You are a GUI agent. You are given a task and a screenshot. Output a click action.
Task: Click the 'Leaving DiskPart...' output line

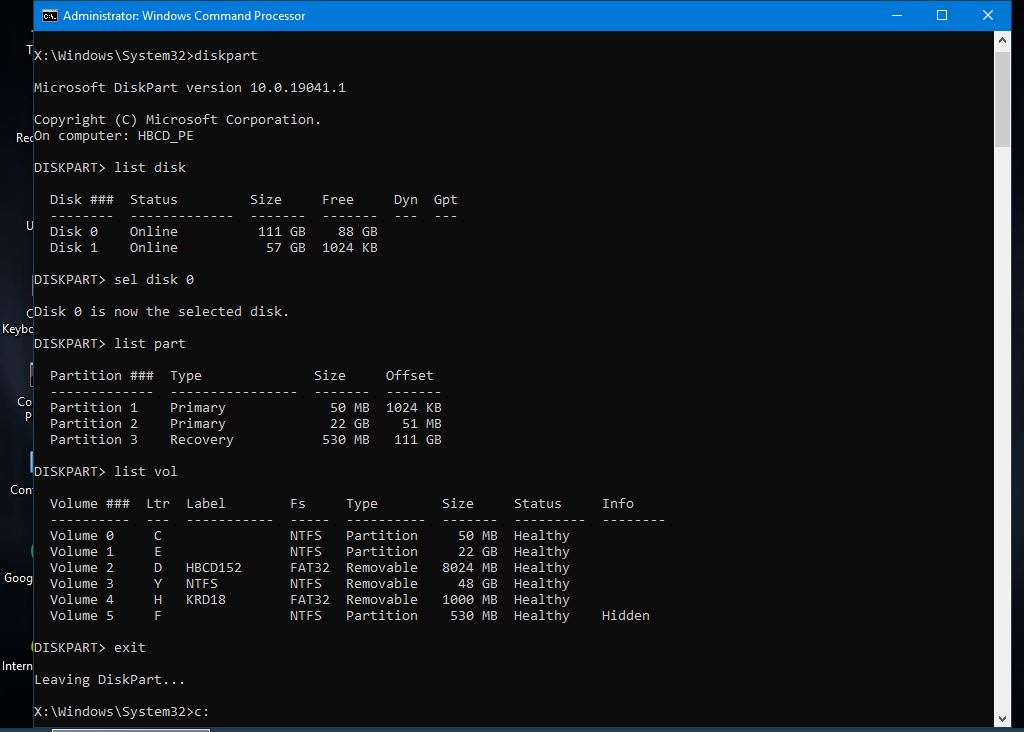pyautogui.click(x=110, y=679)
